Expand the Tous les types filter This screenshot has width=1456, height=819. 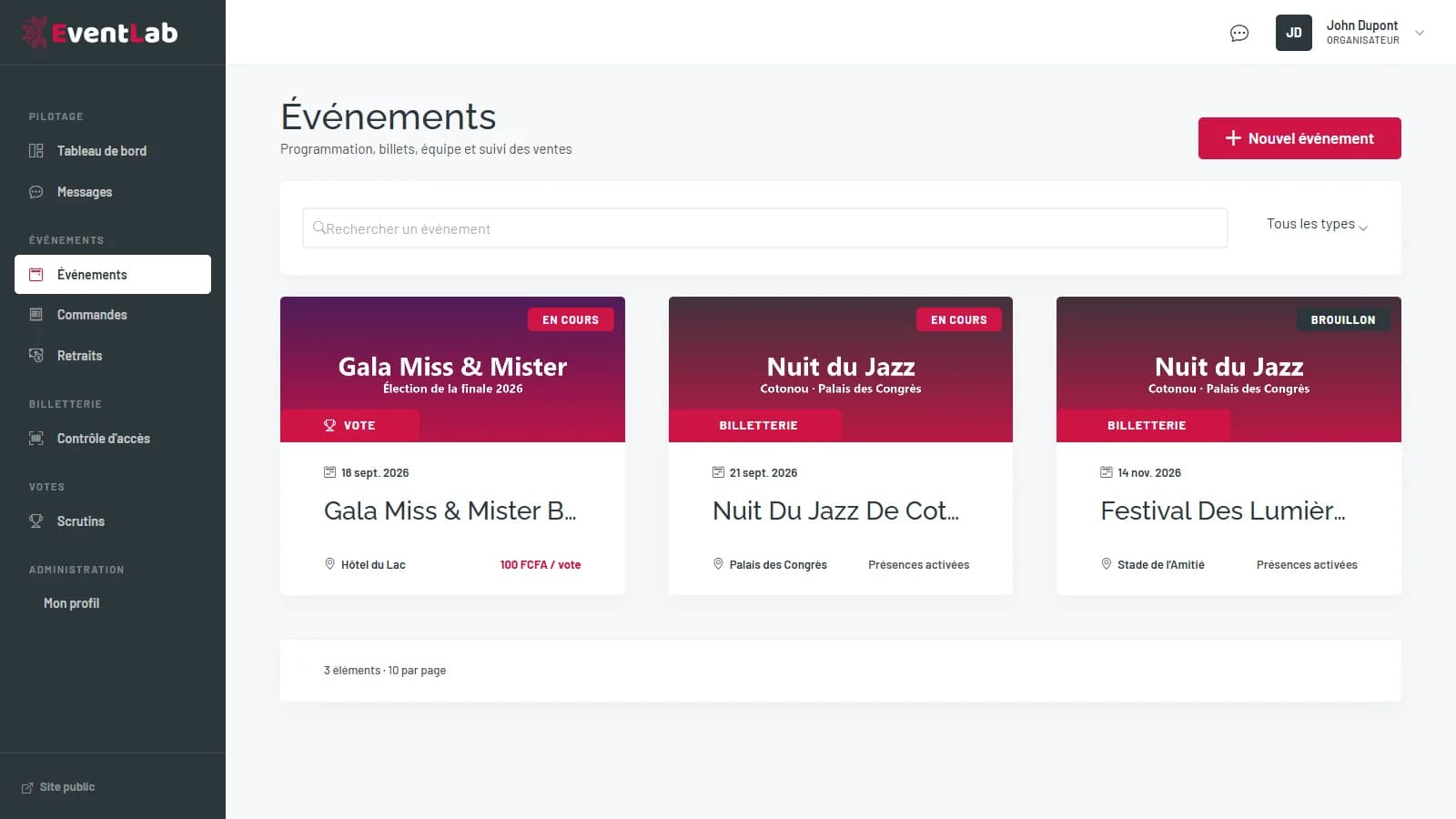click(x=1317, y=225)
